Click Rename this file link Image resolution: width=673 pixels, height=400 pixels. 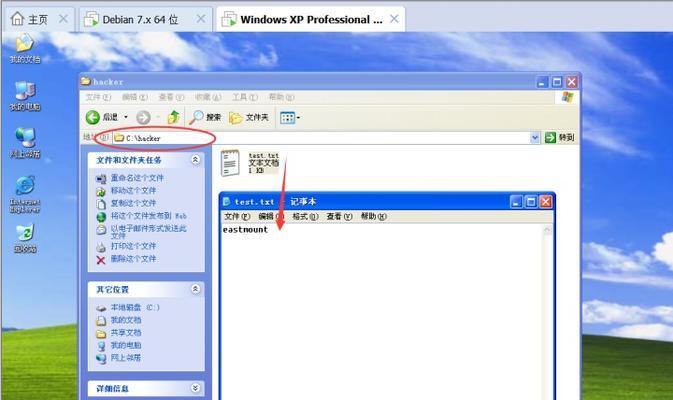point(137,178)
